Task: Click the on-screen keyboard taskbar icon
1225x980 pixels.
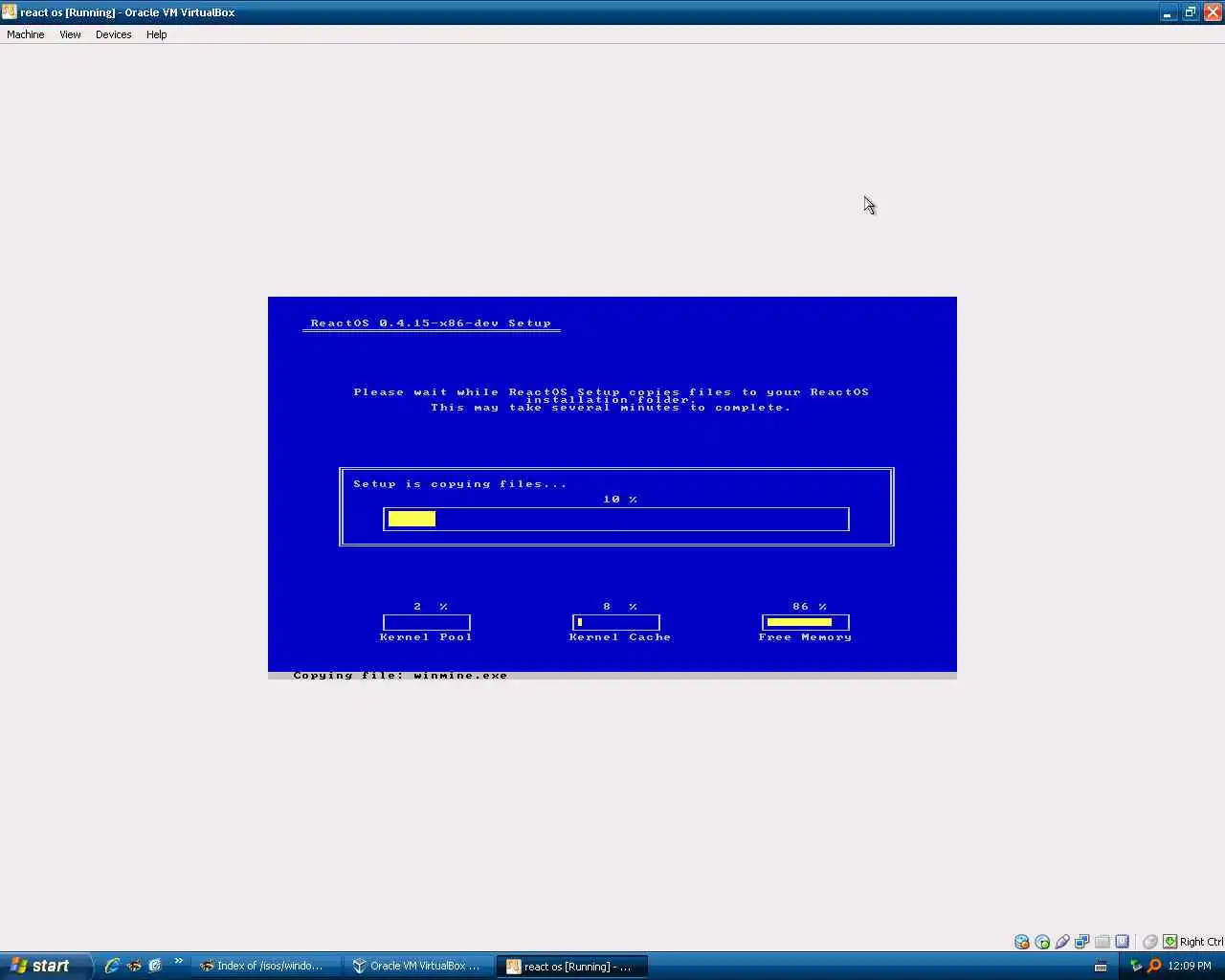Action: [1101, 966]
